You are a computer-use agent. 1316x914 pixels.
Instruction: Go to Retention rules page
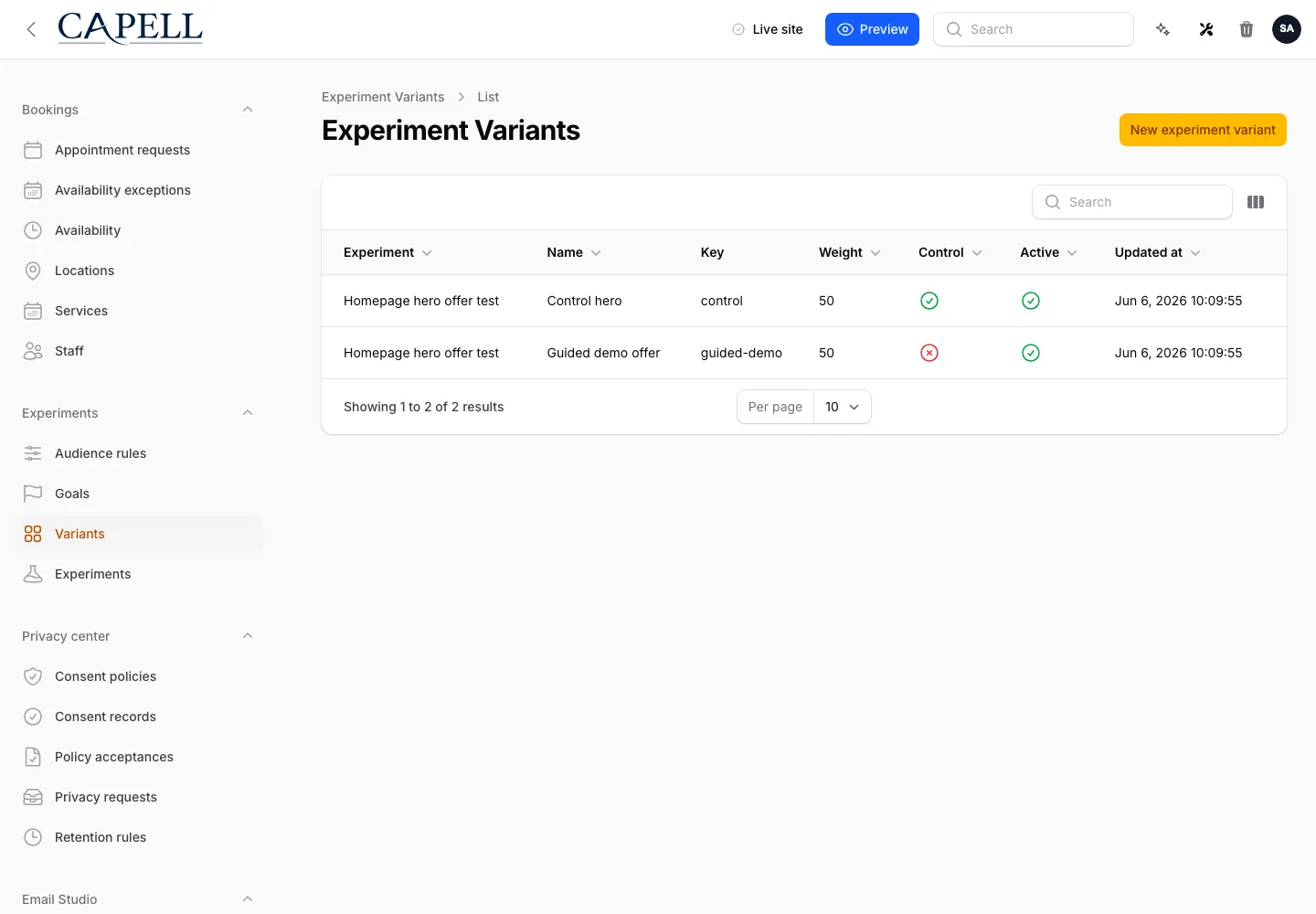139,837
